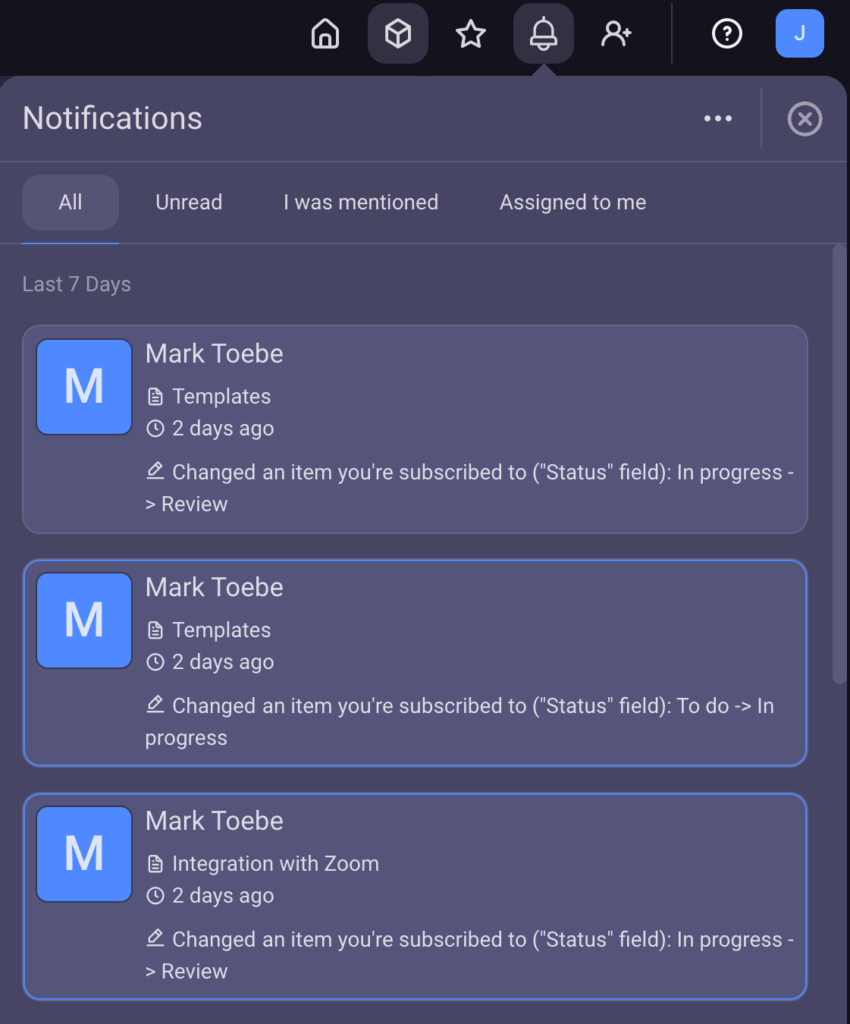View the Assigned to me tab

coord(573,202)
